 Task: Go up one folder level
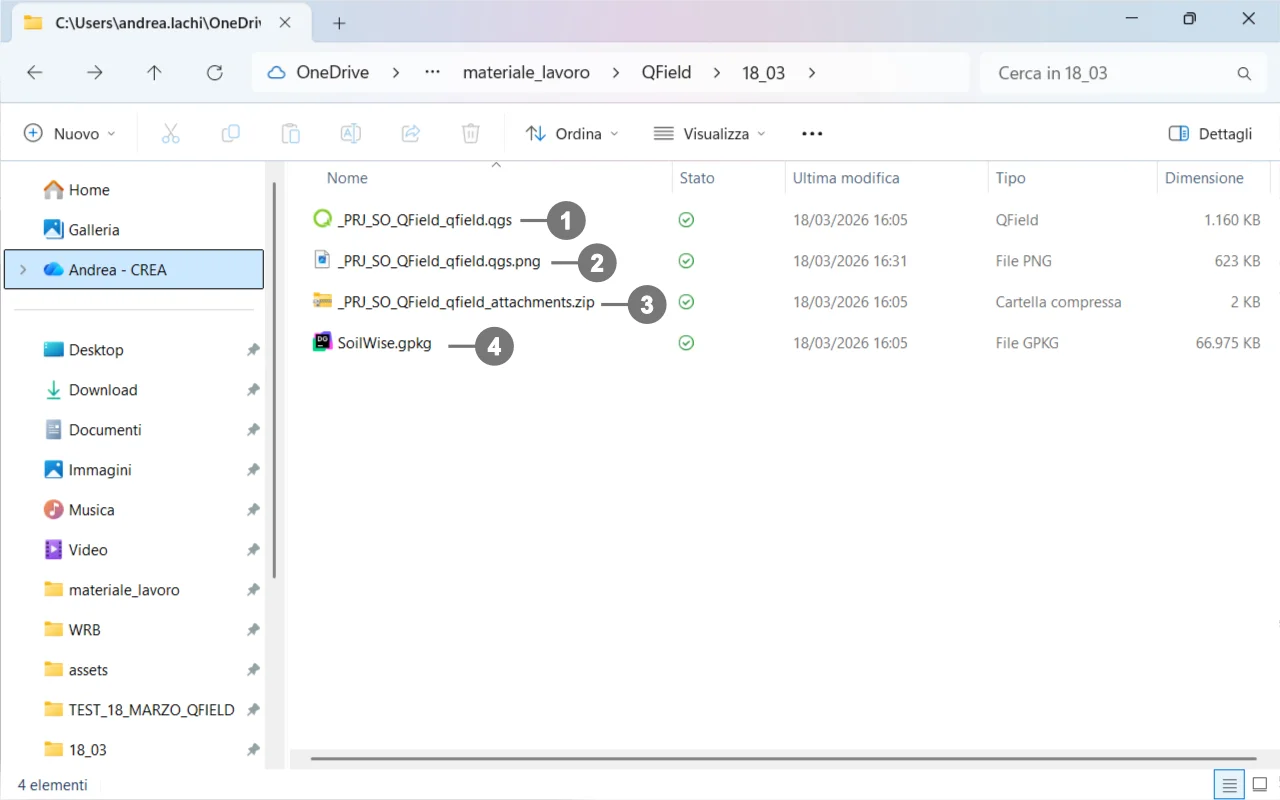(x=154, y=73)
